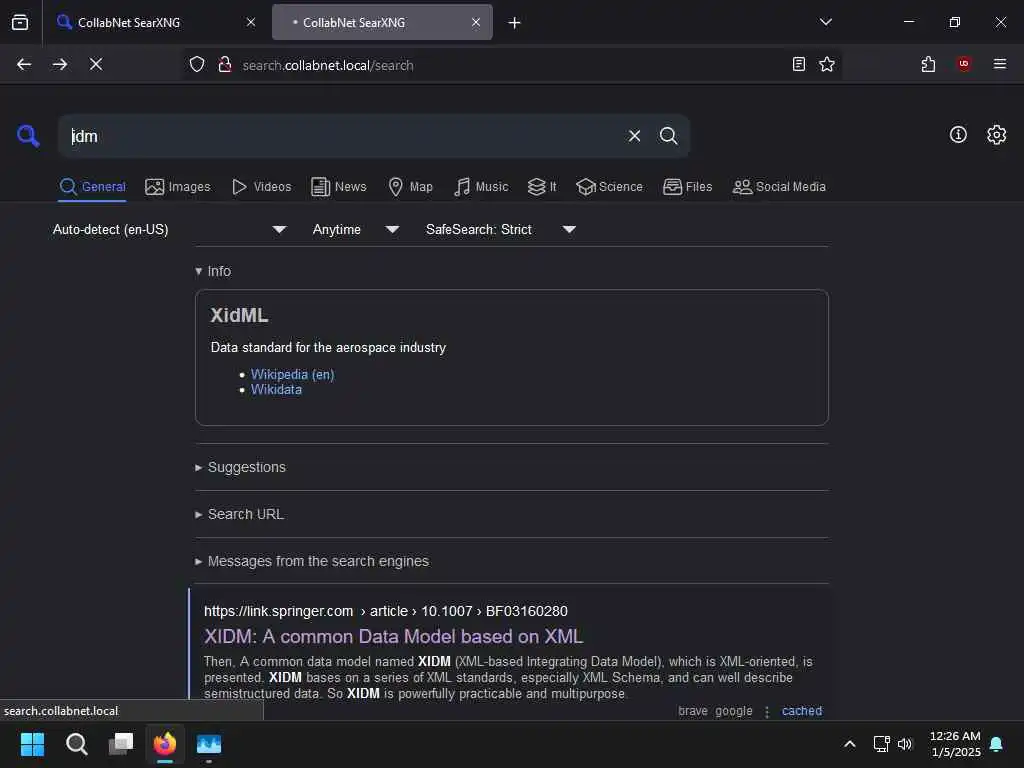Click the XidML infobox heading
Image resolution: width=1024 pixels, height=768 pixels.
pyautogui.click(x=239, y=315)
